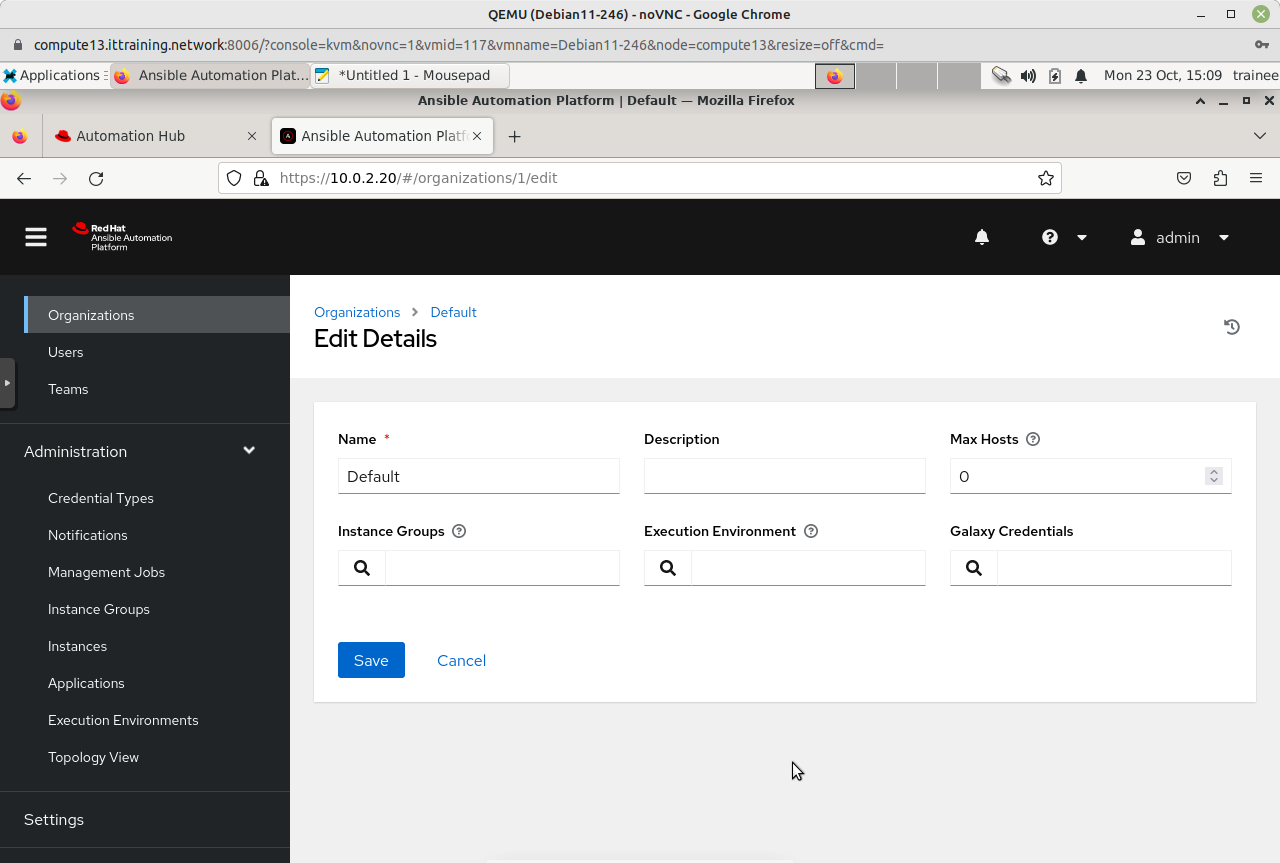
Task: Click the Execution Environment text field
Action: [809, 568]
